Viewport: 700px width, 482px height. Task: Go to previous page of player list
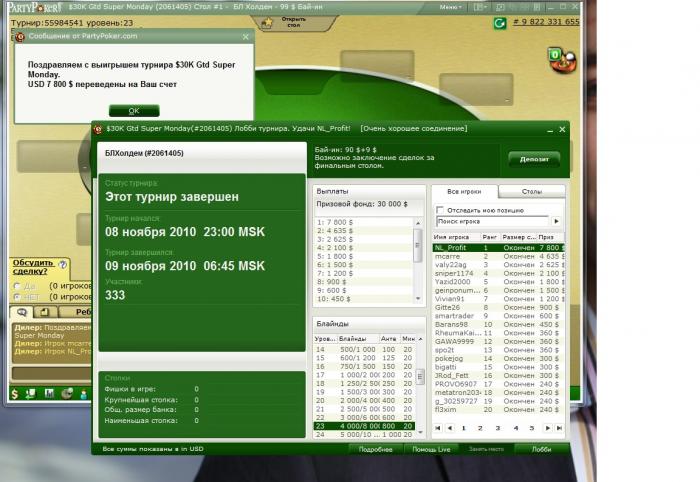tap(450, 428)
